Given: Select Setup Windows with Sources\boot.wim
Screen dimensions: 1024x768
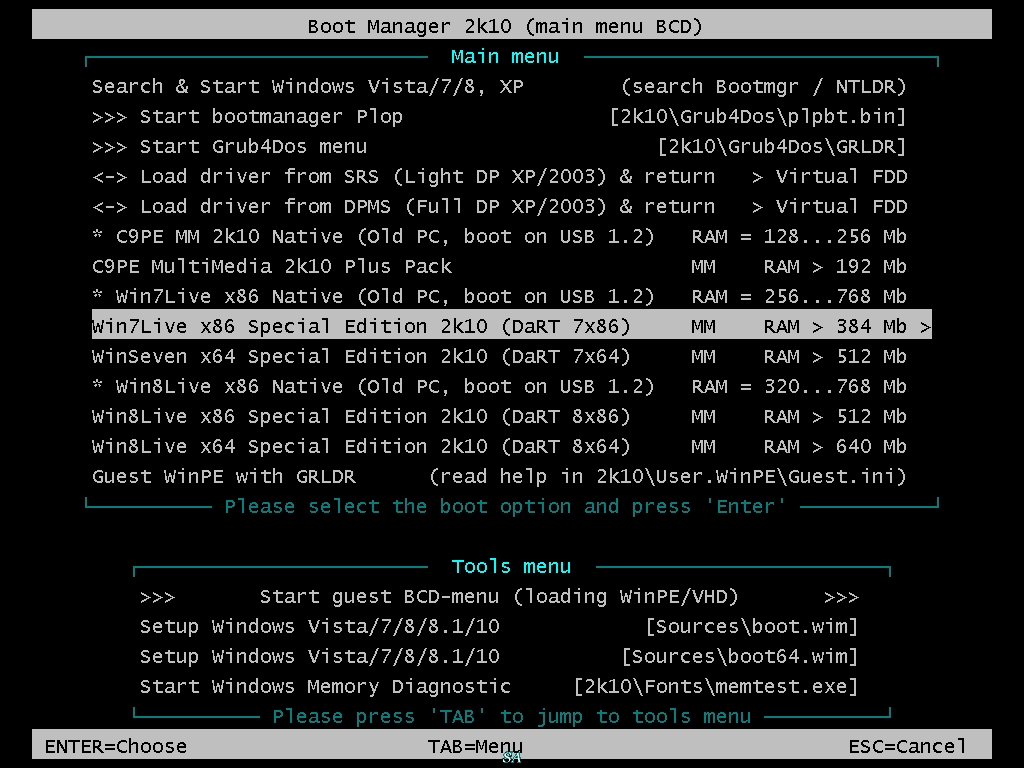Looking at the screenshot, I should tap(500, 628).
